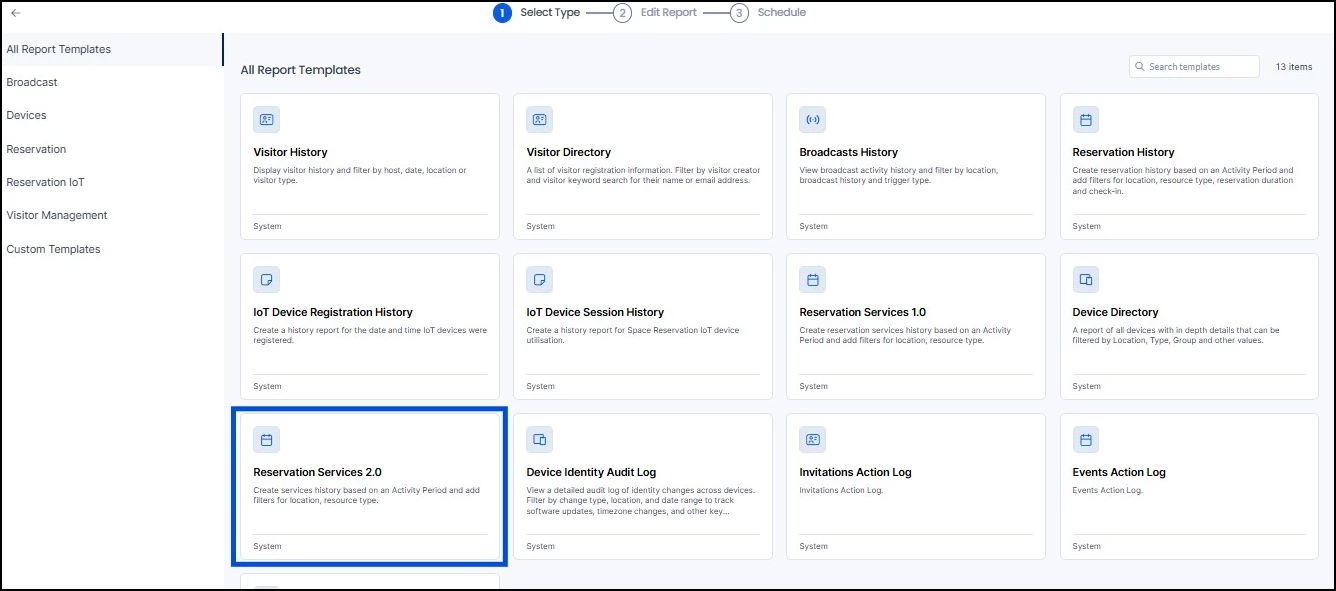Select the Visitor History template title
Screen dimensions: 1336x591
coord(291,152)
